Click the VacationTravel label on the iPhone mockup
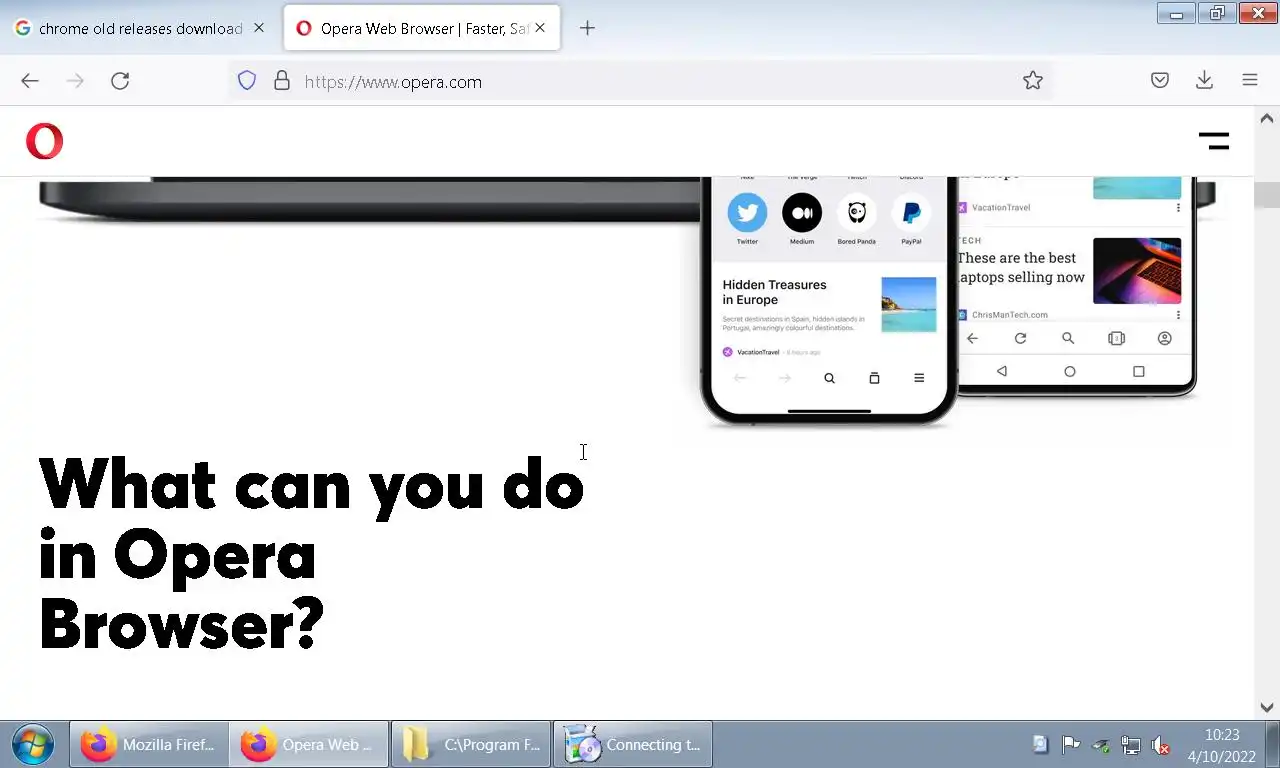1280x768 pixels. pyautogui.click(x=758, y=352)
